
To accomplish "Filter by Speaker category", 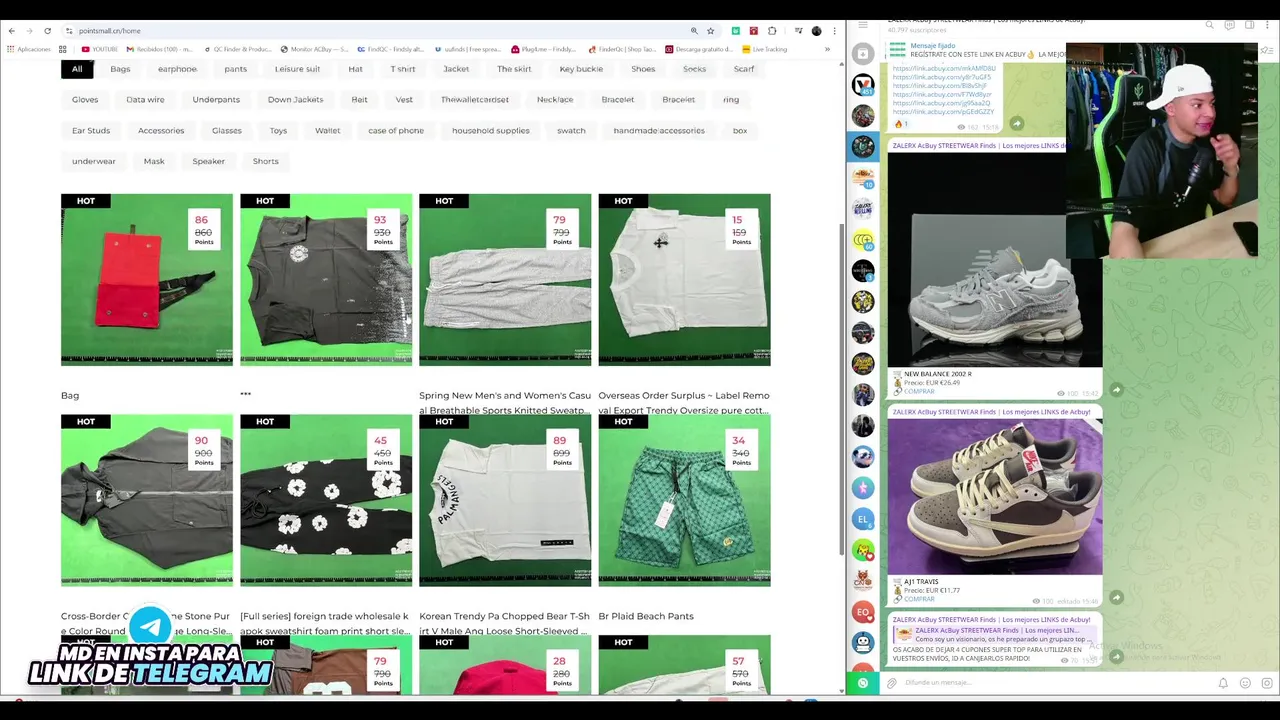I will click(209, 161).
